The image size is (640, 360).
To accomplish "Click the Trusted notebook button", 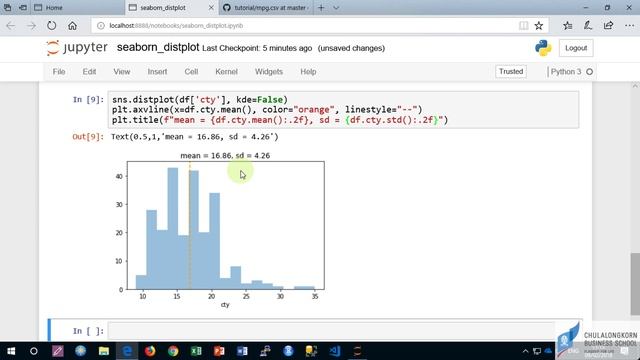I will point(511,71).
